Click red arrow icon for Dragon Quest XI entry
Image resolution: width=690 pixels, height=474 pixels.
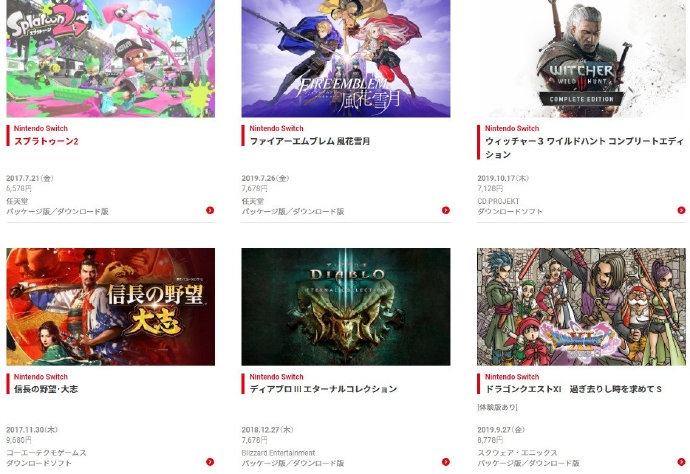[x=681, y=462]
